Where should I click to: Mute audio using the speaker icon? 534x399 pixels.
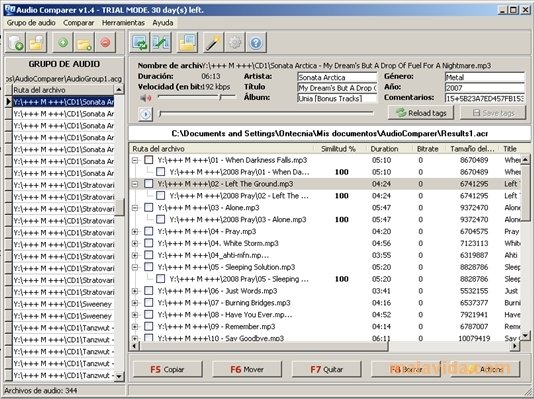click(145, 98)
